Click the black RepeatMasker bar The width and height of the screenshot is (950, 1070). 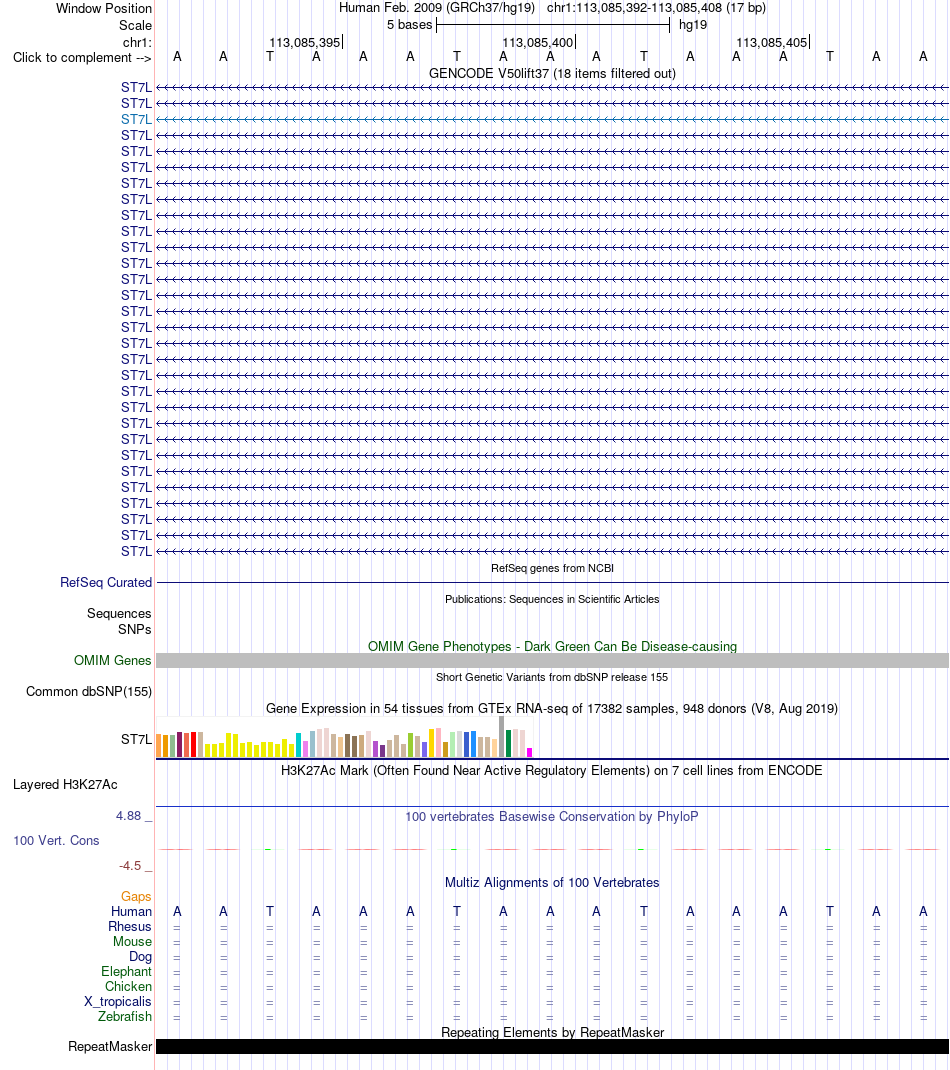pos(552,1047)
